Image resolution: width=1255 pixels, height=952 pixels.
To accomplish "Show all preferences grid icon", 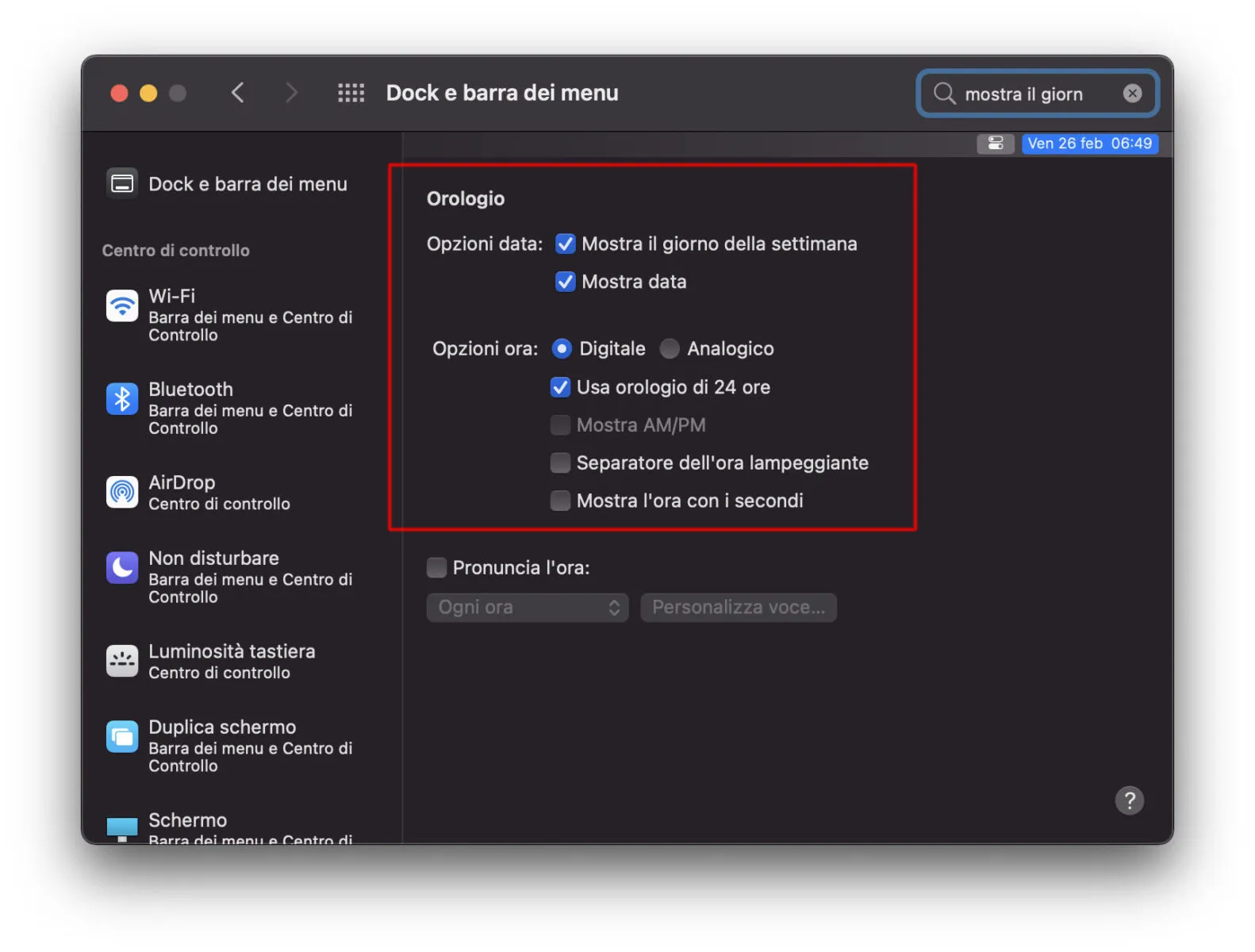I will click(x=351, y=93).
